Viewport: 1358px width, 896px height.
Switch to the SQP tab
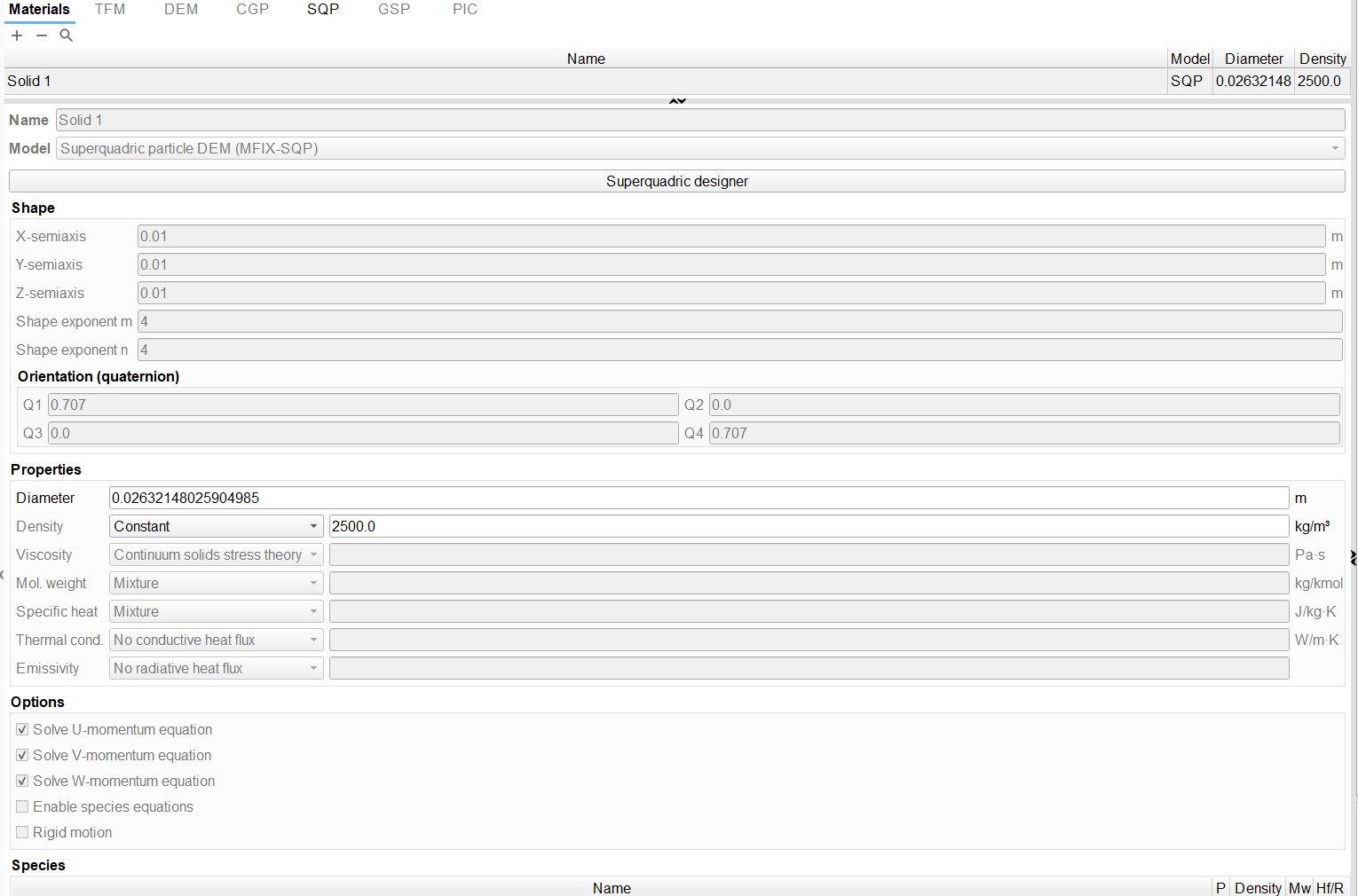point(323,10)
